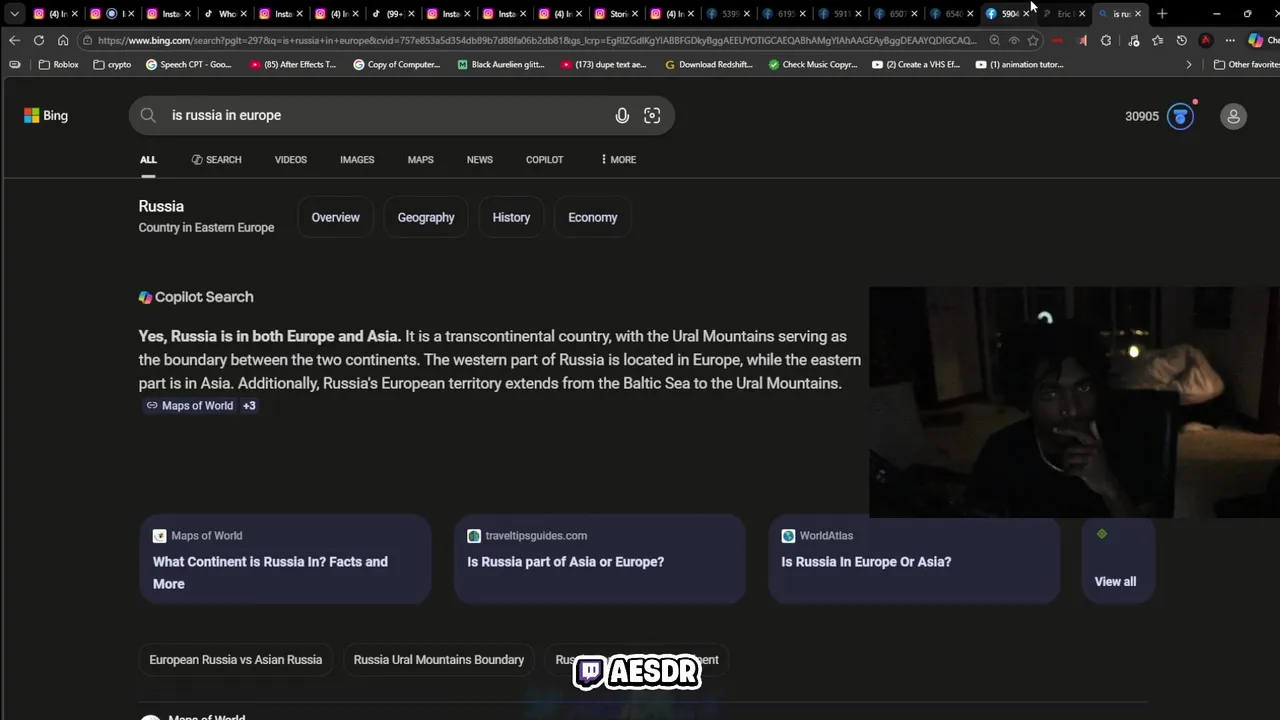Image resolution: width=1280 pixels, height=720 pixels.
Task: Open Check Music Copyr... bookmark
Action: 813,65
